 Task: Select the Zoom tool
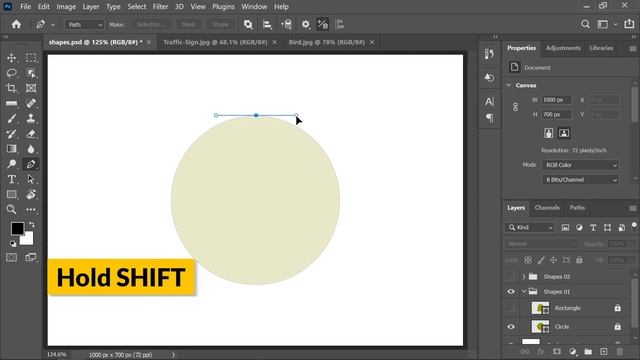(x=11, y=209)
